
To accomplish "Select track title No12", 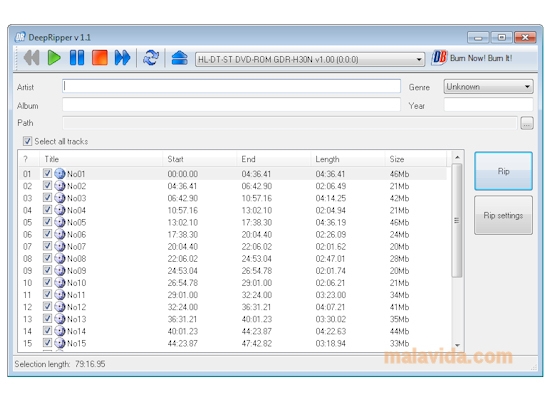I will [76, 307].
